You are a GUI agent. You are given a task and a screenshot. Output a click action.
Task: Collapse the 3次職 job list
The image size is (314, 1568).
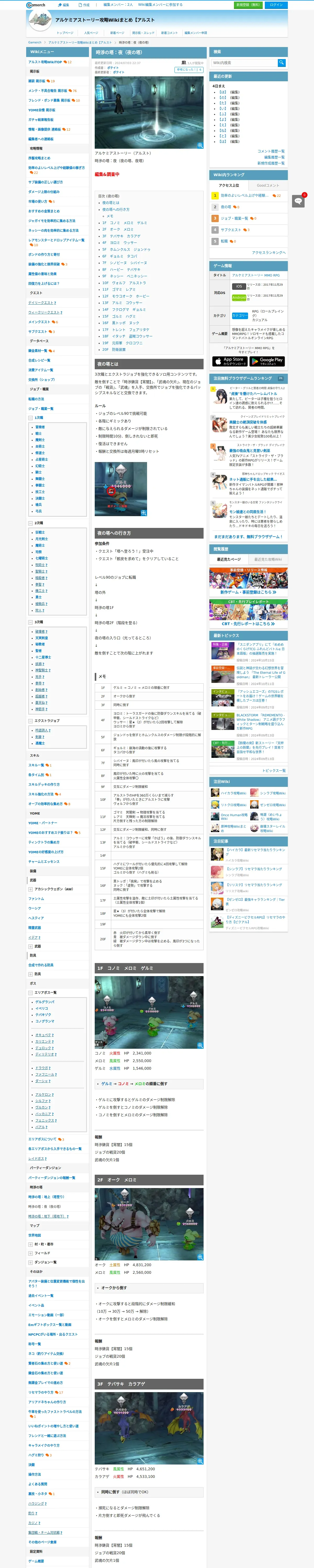click(x=31, y=622)
